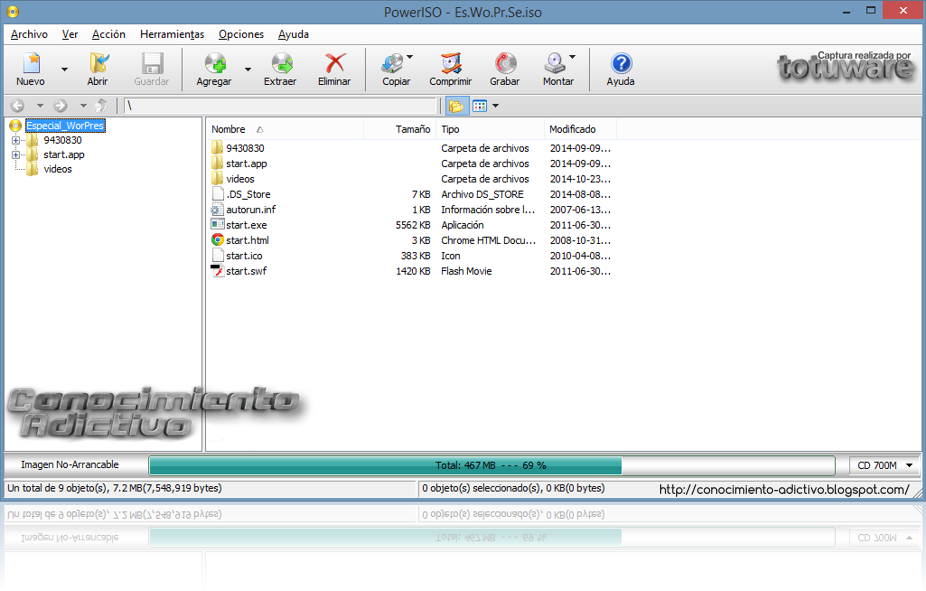Open the Copiar dropdown arrow
This screenshot has height=591, width=926.
click(x=410, y=57)
